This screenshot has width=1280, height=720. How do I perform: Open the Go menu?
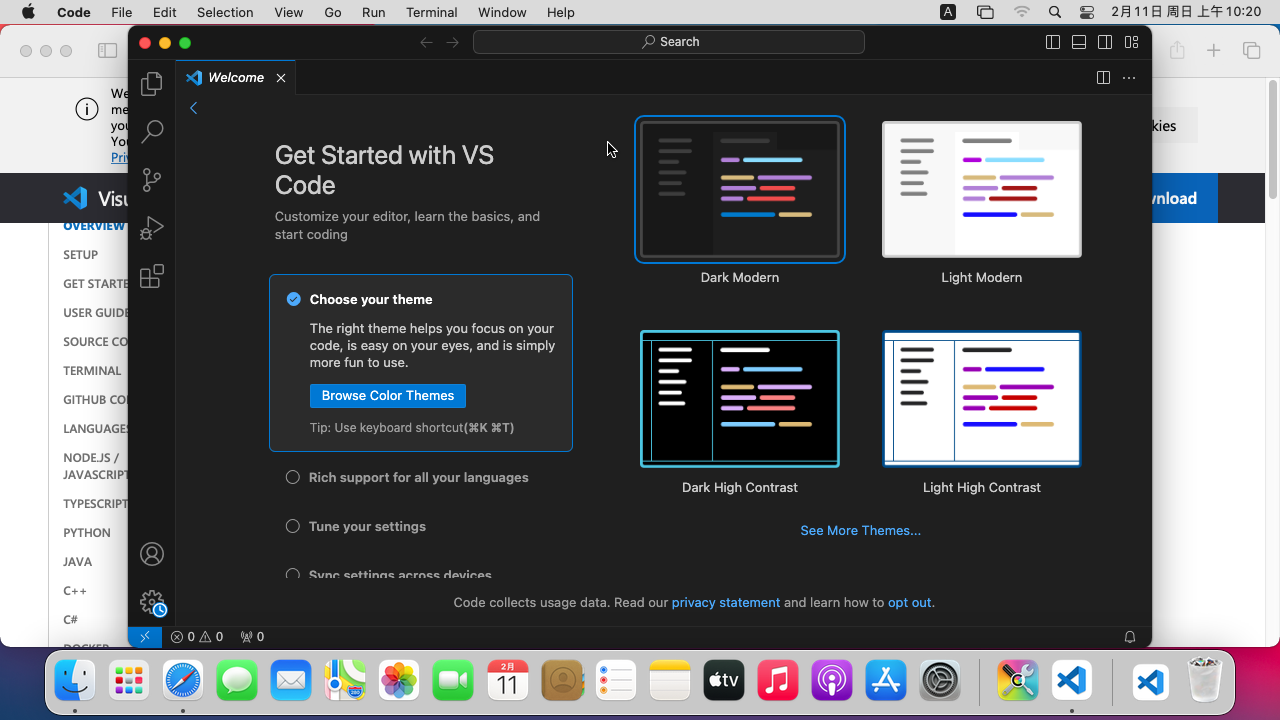tap(333, 12)
